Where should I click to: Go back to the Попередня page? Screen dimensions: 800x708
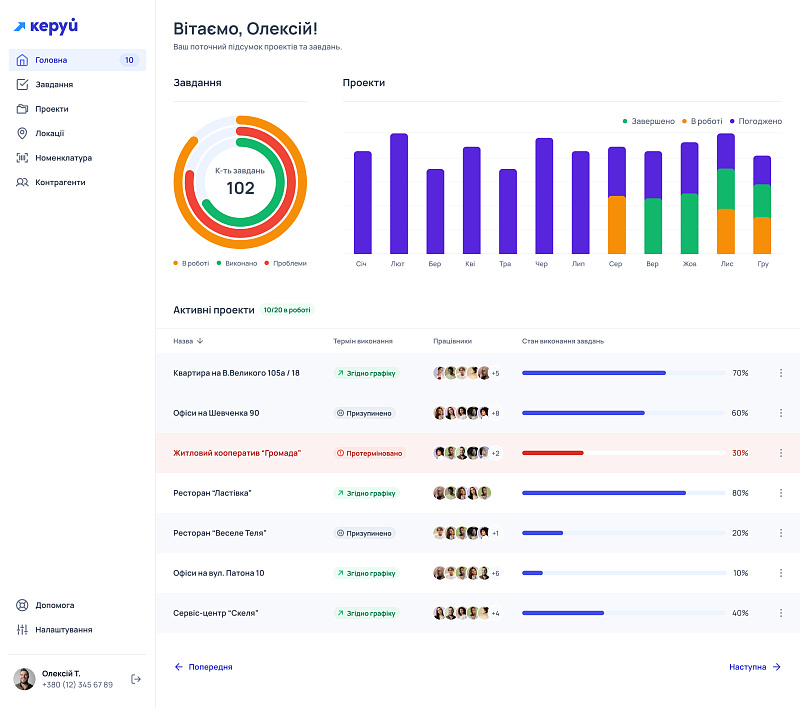tap(204, 667)
